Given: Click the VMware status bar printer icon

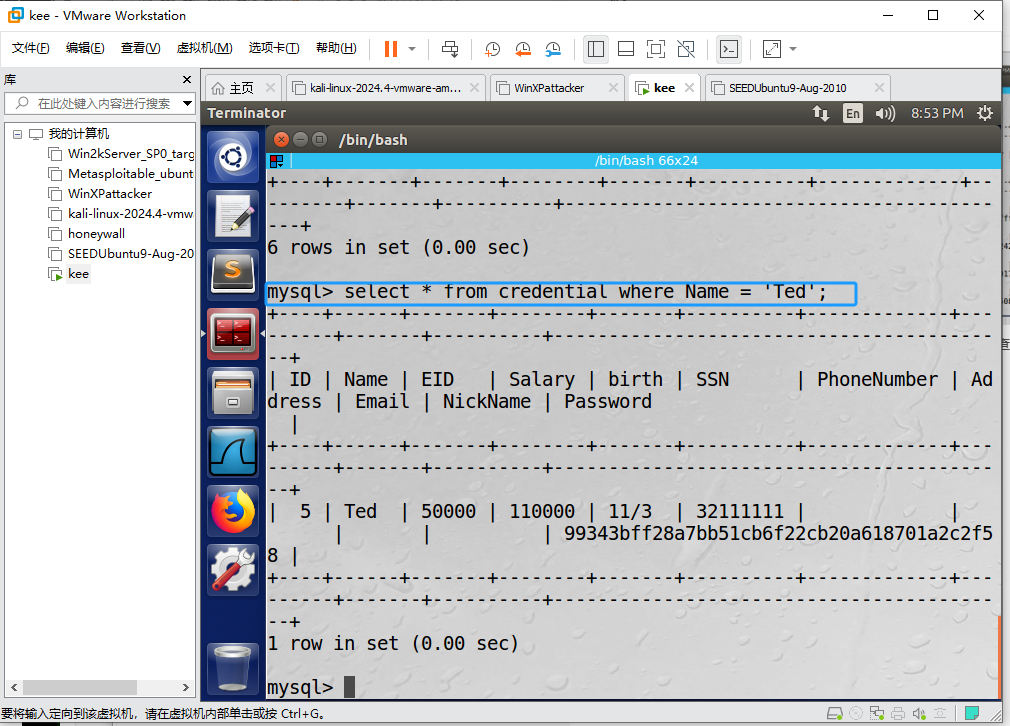Looking at the screenshot, I should [x=898, y=713].
